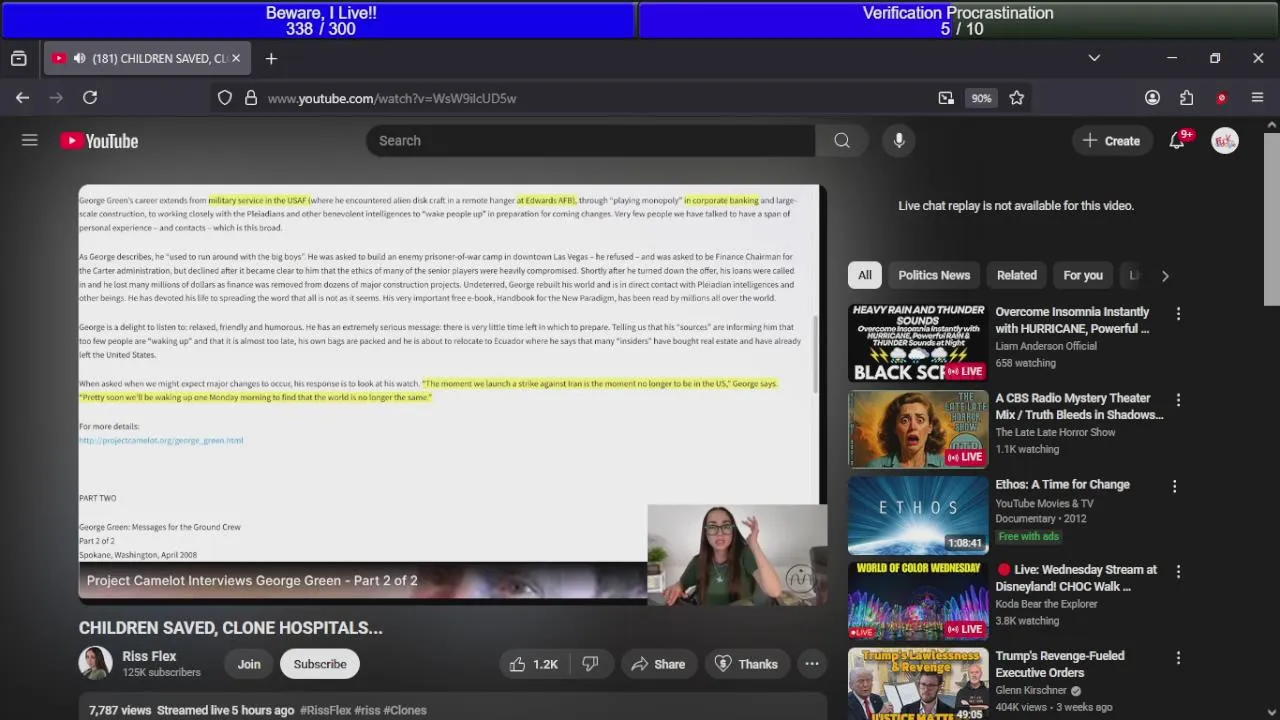
Task: Open Riss Flex channel avatar
Action: tap(96, 664)
